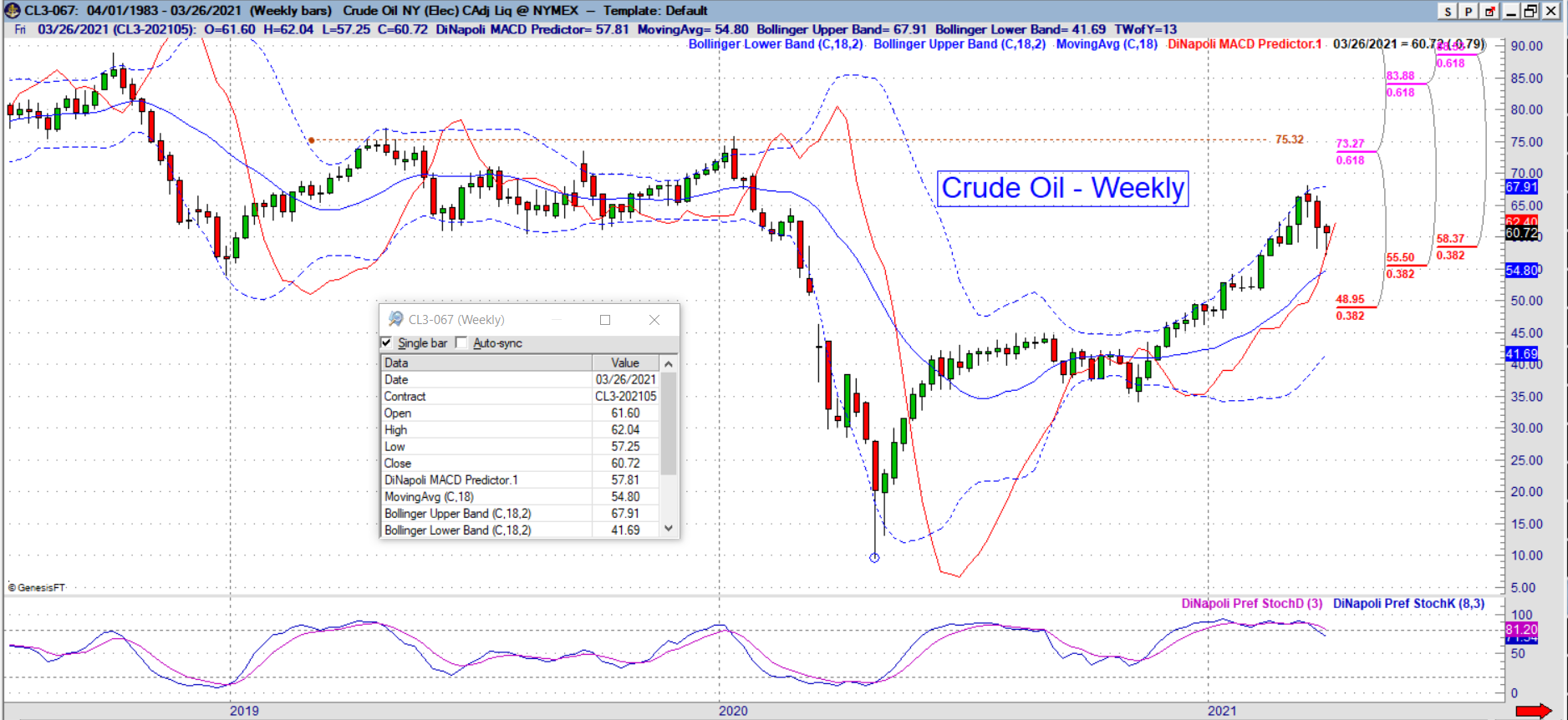Click DiNapoli Pref StochD (3) legend label
This screenshot has height=720, width=1568.
coord(1252,603)
